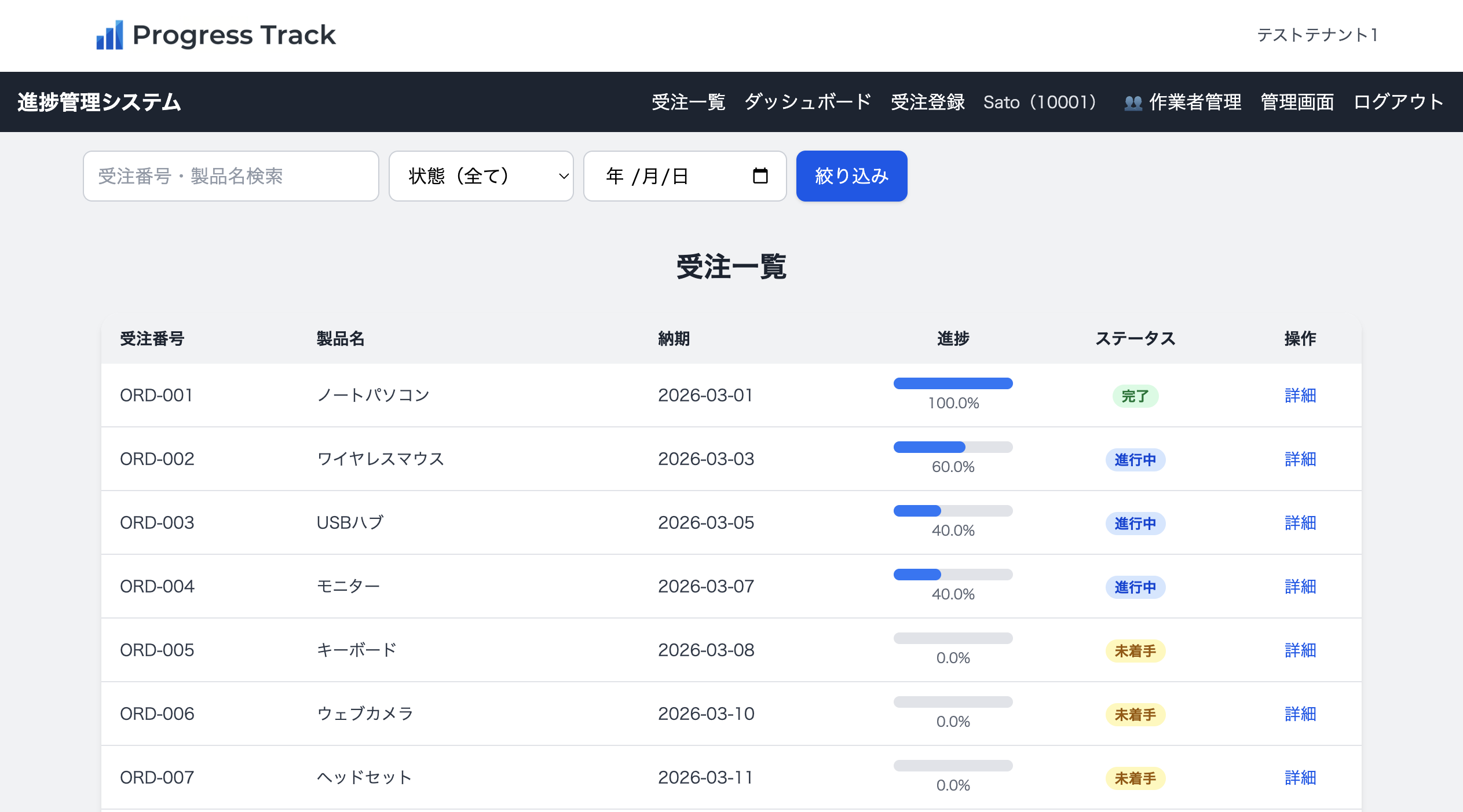Open the 受注登録 registration page
1463x812 pixels.
click(927, 102)
